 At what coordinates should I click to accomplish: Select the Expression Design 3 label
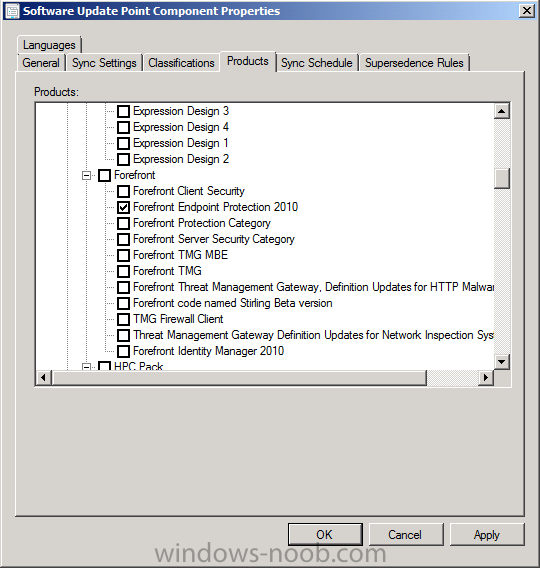(181, 111)
